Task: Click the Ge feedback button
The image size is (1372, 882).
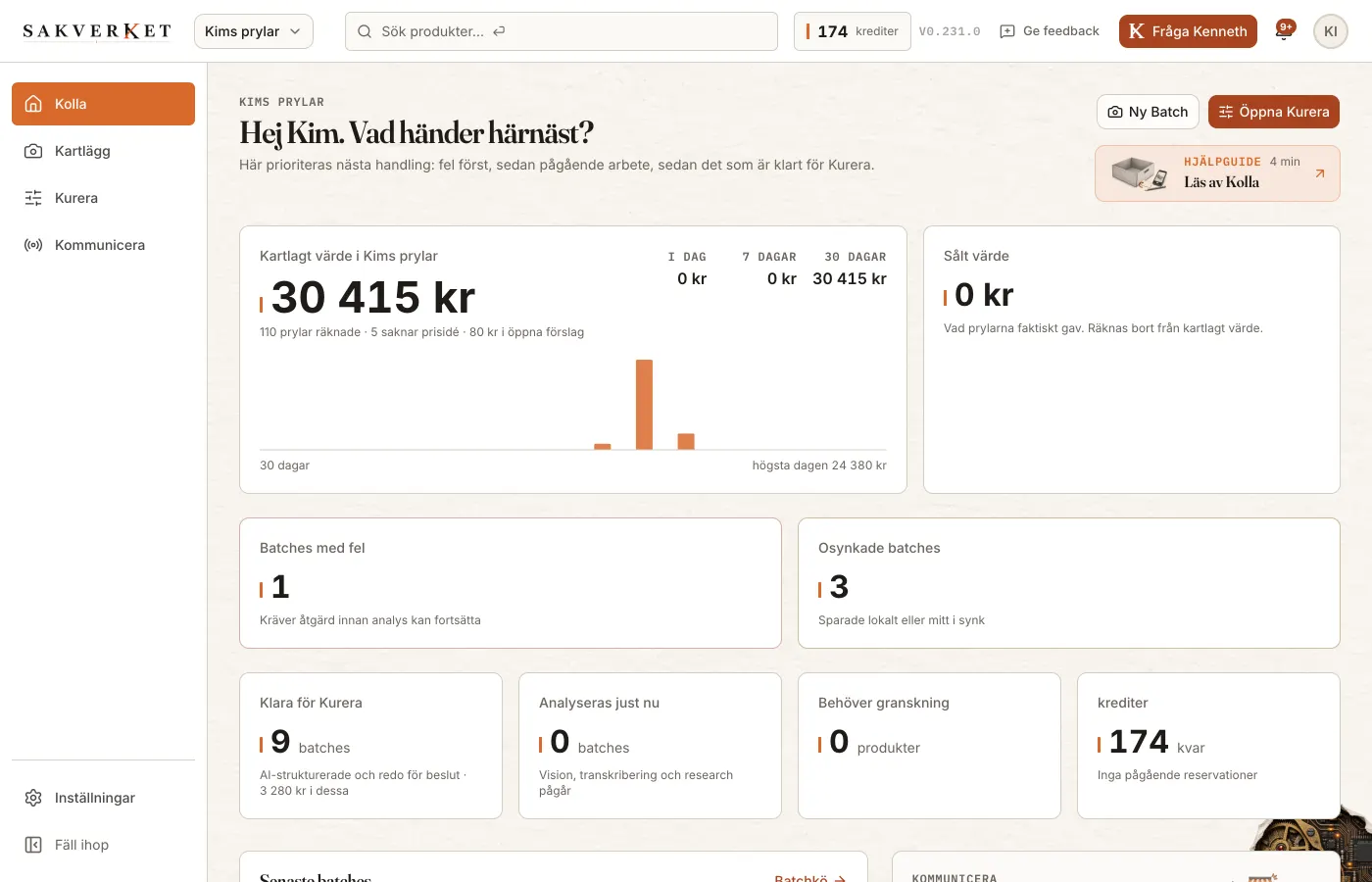Action: 1050,31
